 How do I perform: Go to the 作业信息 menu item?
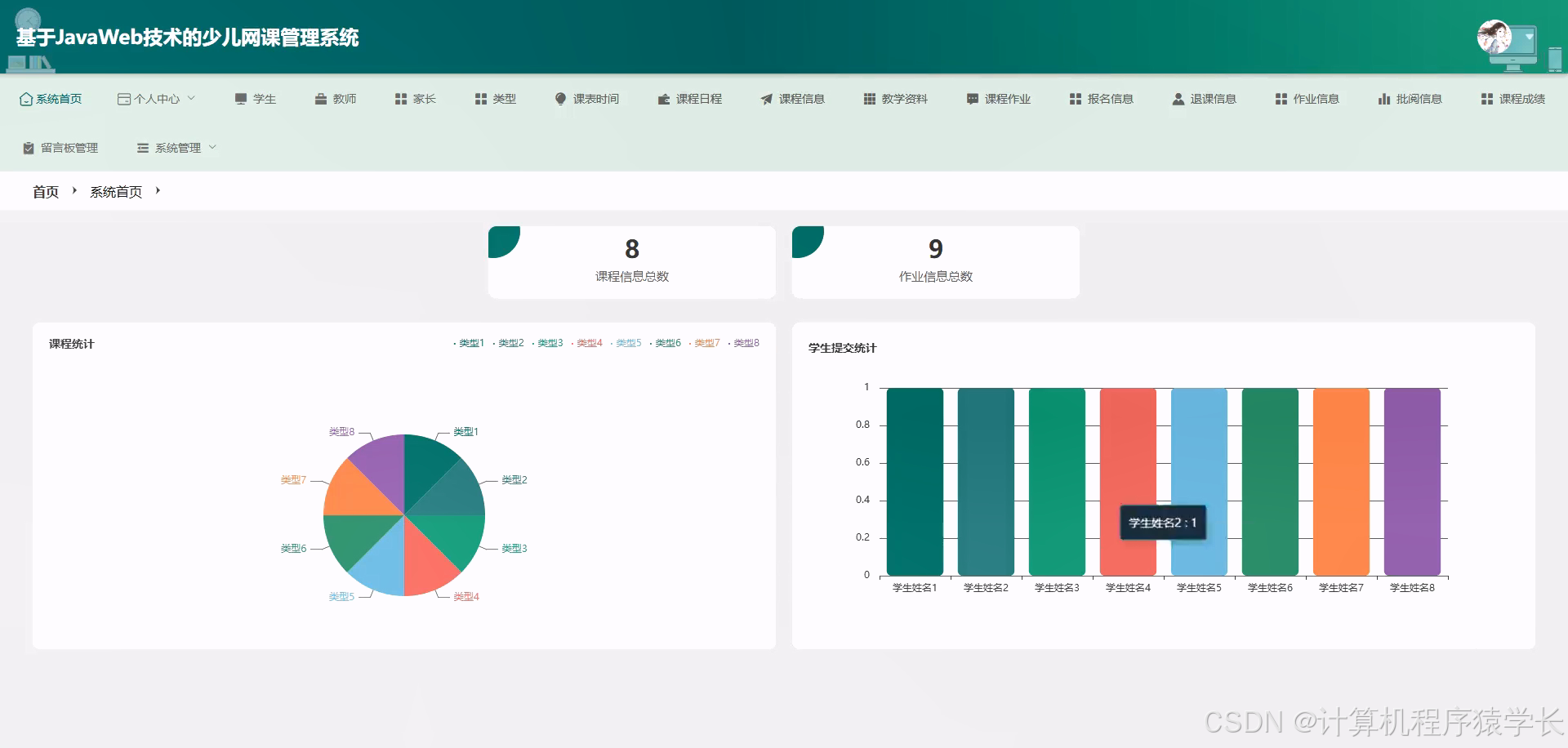pos(1307,99)
